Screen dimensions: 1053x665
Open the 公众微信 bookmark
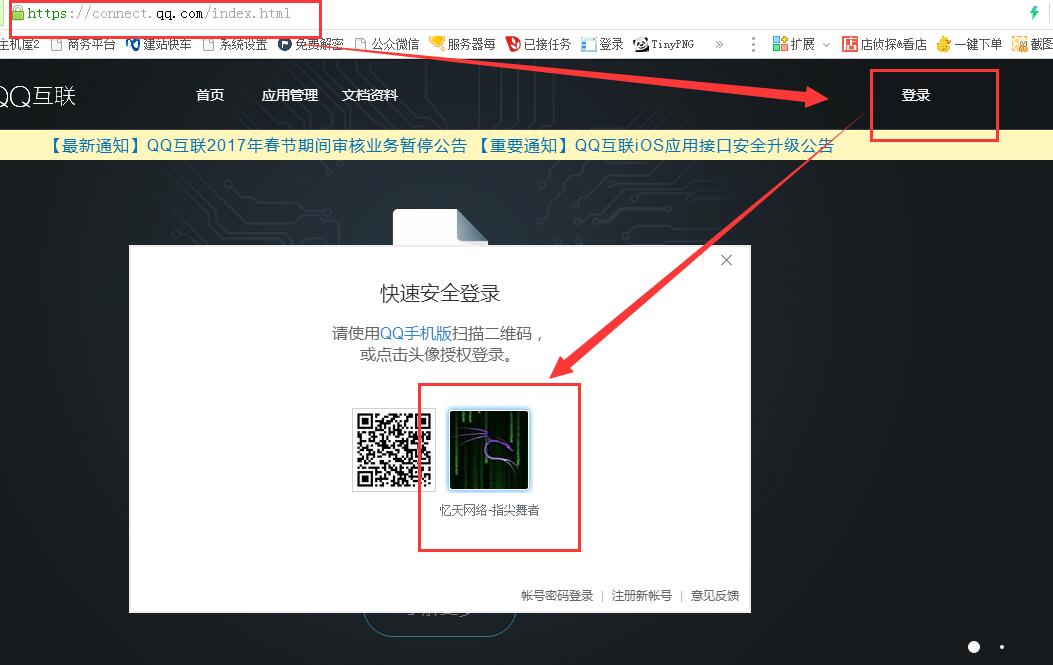[x=387, y=44]
